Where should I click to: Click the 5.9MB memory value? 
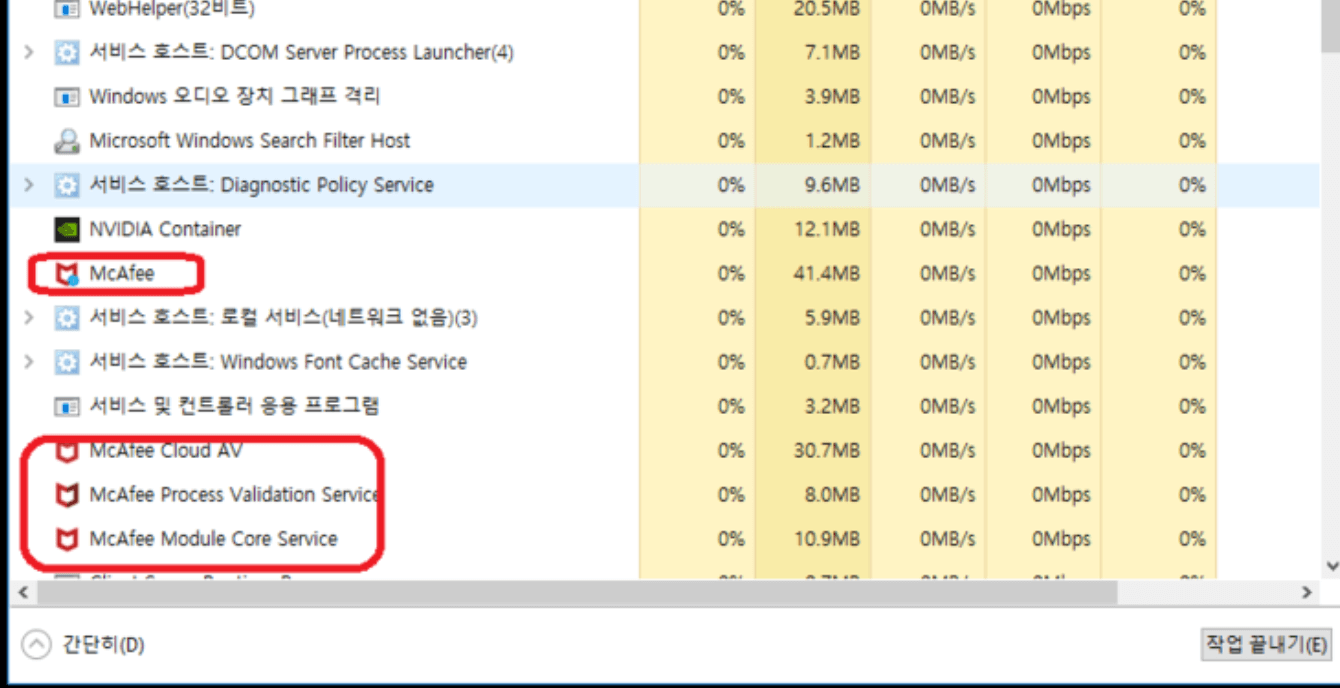(832, 318)
